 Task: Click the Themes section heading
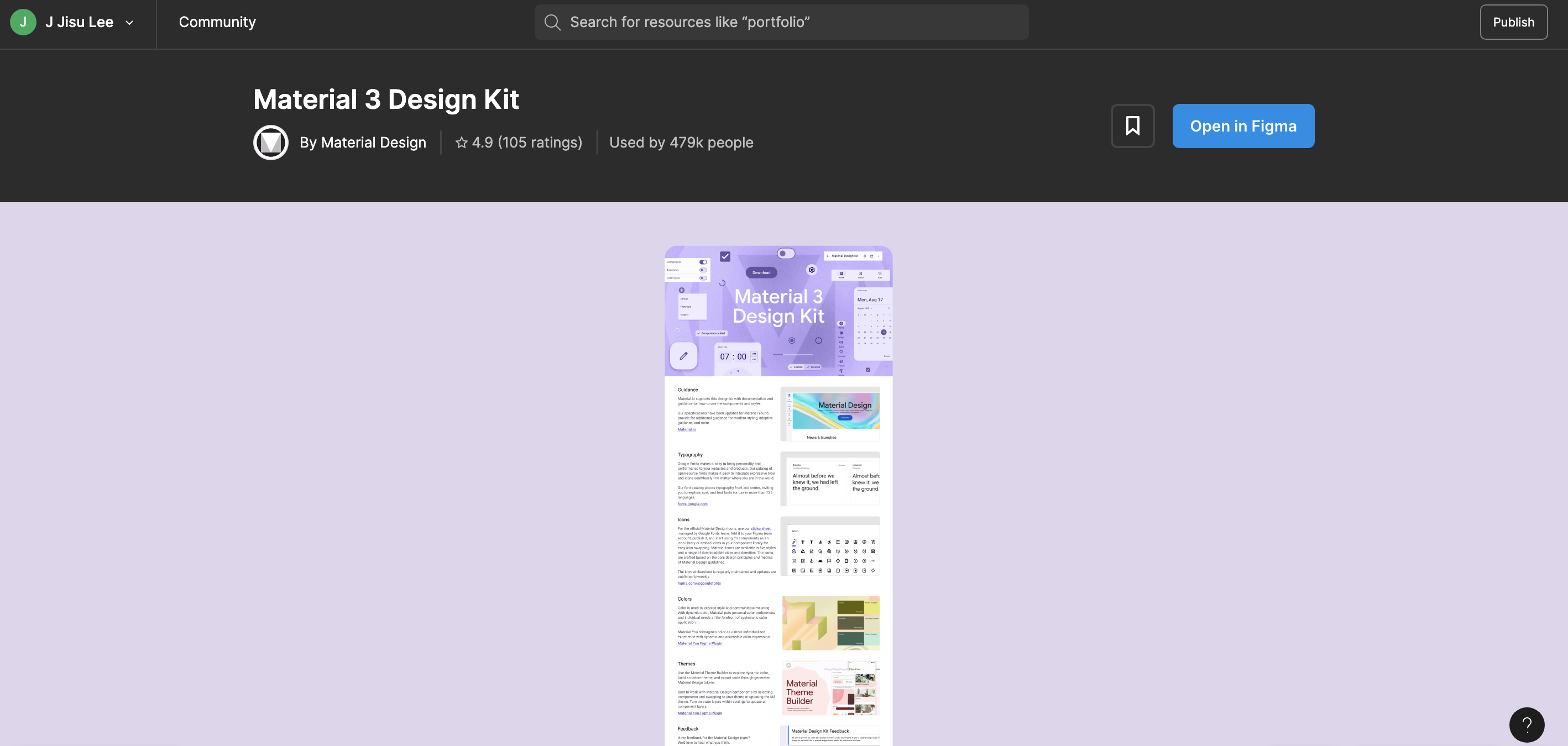686,664
